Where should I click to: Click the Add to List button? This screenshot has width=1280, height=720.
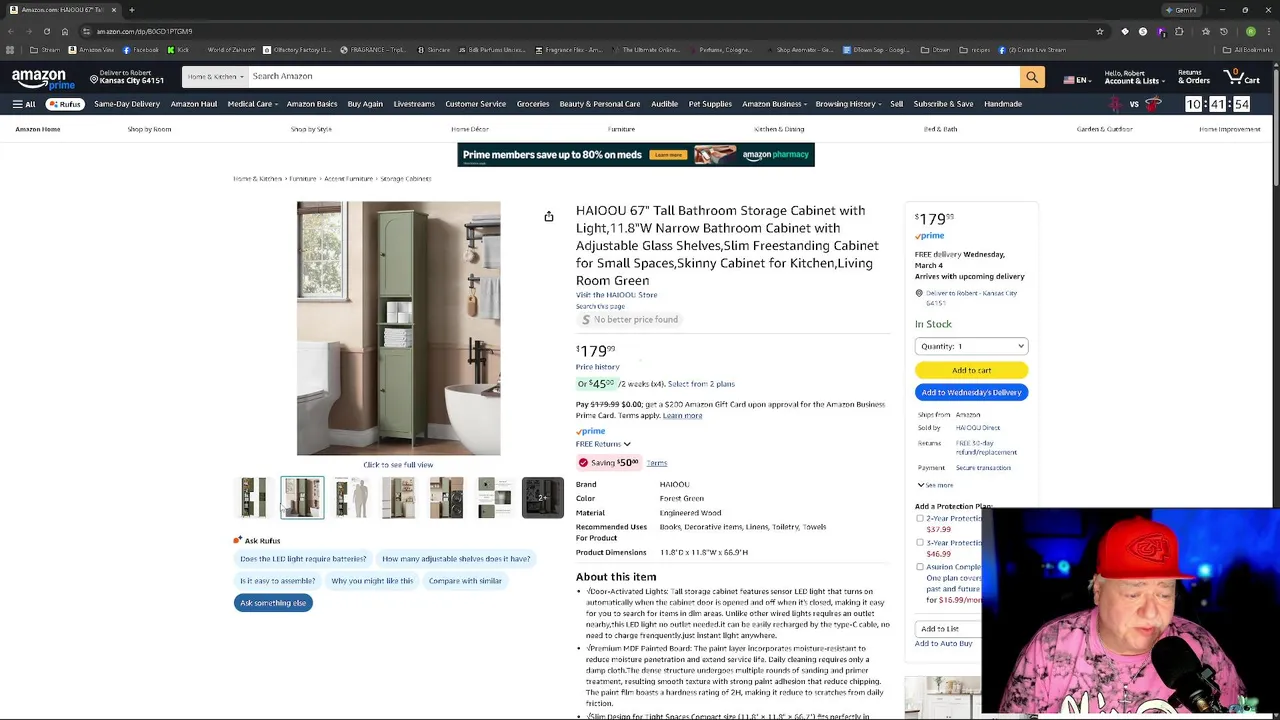tap(950, 629)
